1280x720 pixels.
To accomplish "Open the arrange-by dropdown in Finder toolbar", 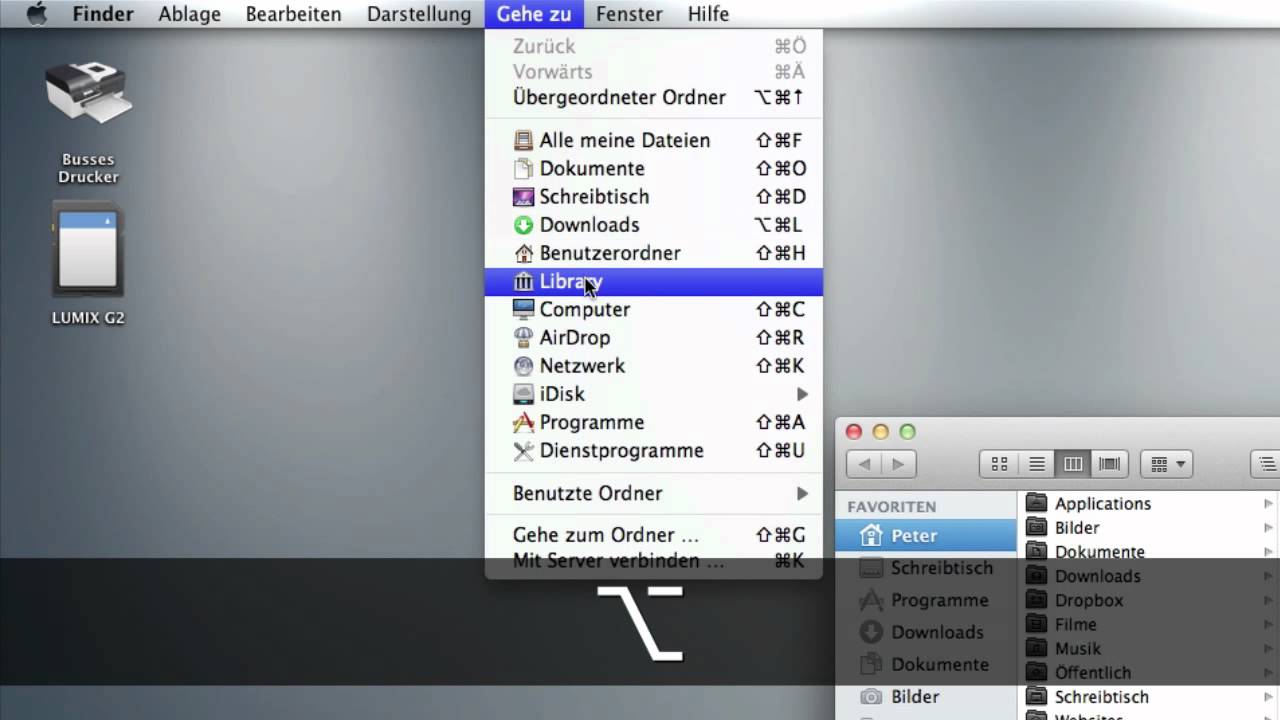I will click(x=1167, y=464).
